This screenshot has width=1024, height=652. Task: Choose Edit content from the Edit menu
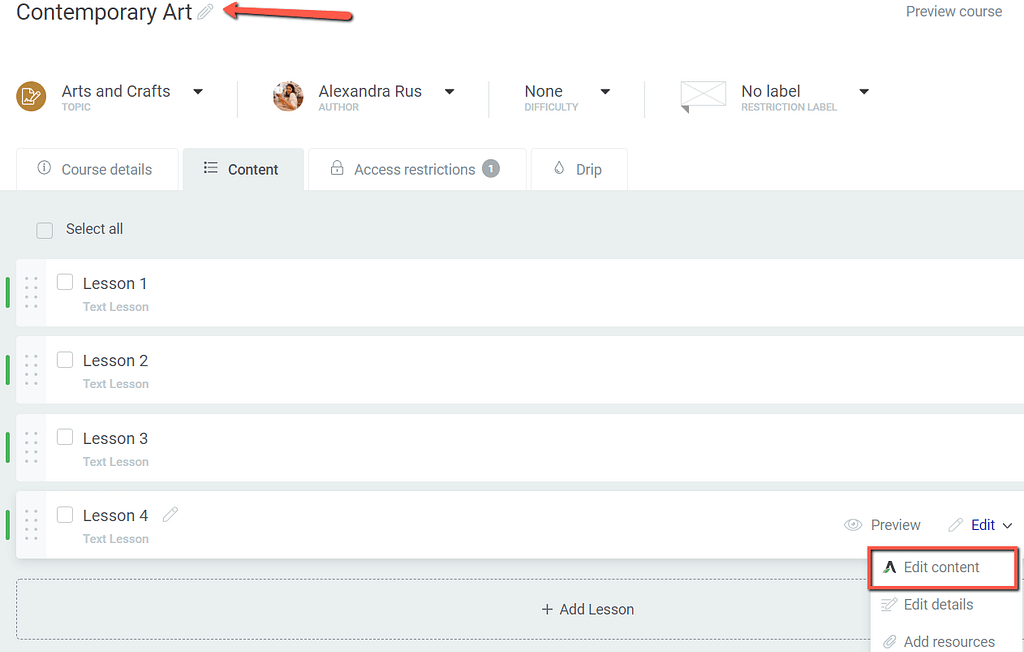pos(941,567)
